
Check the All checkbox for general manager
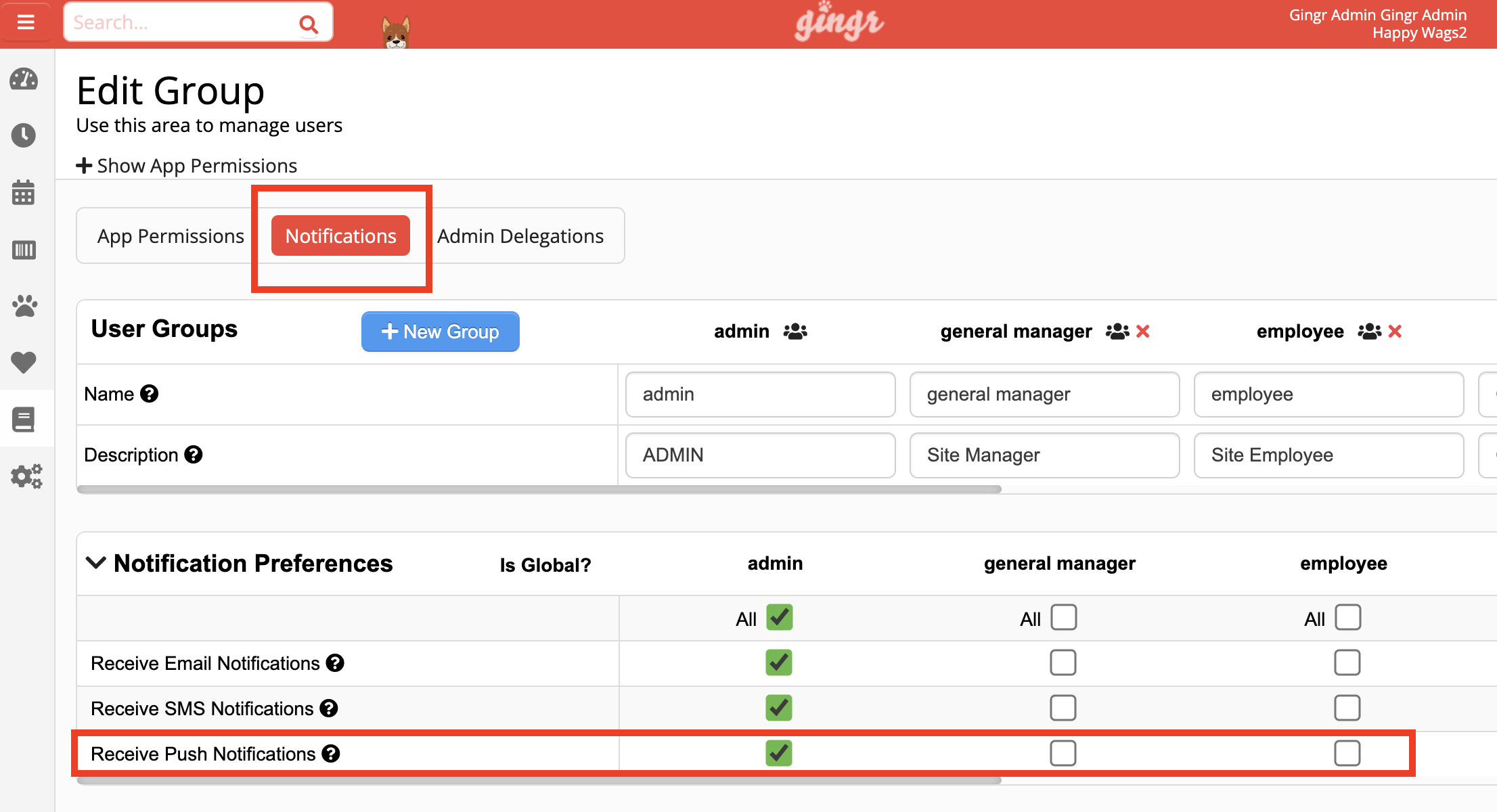point(1063,617)
